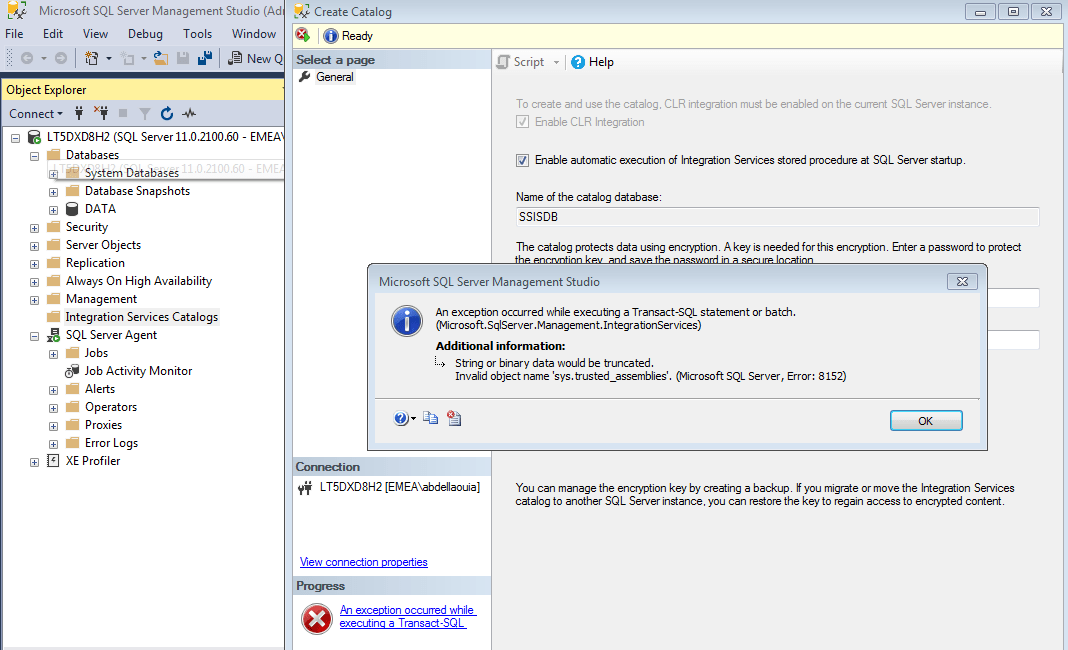Collapse the Databases tree node

coord(33,154)
